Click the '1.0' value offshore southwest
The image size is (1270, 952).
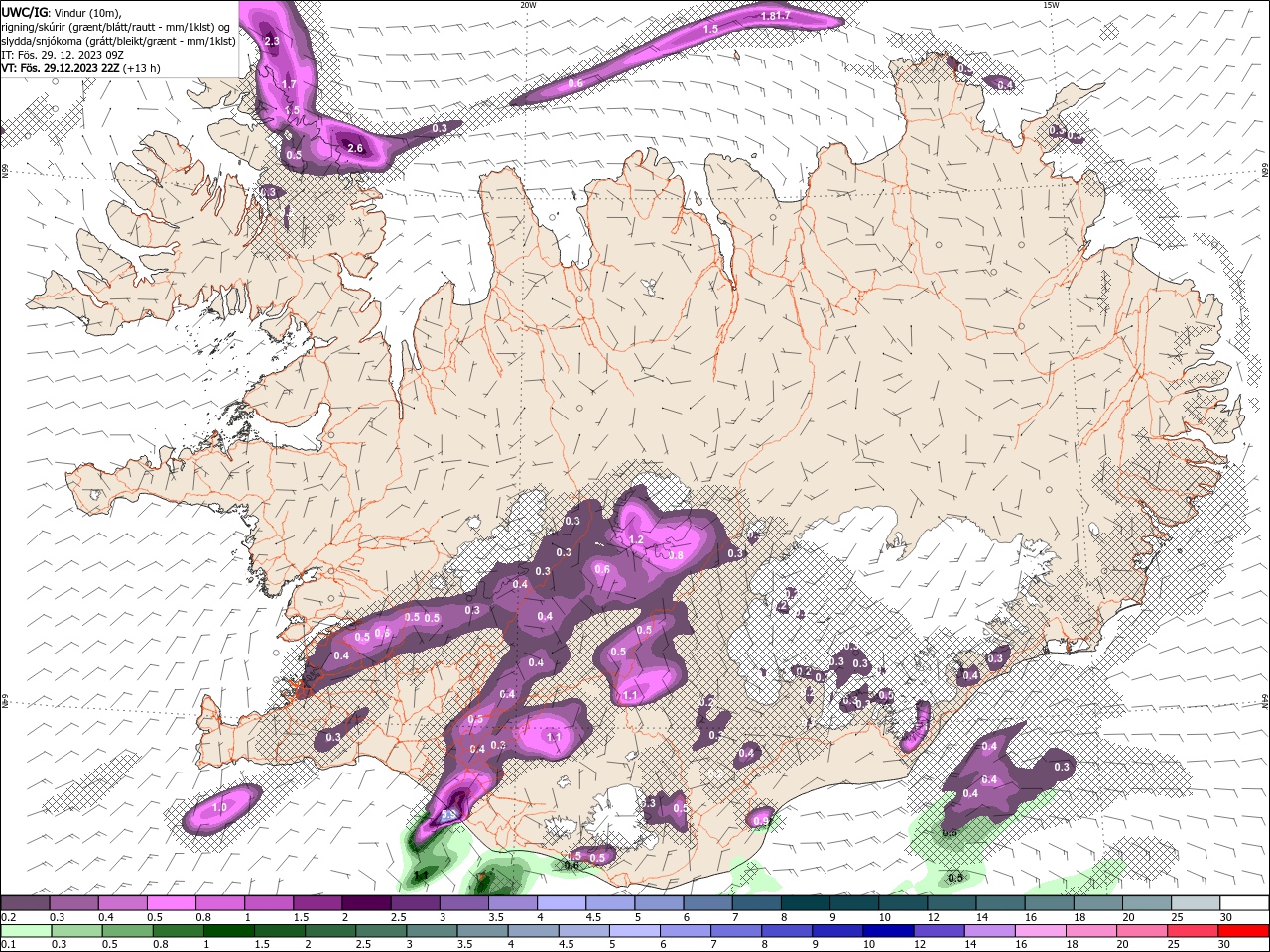(x=220, y=808)
